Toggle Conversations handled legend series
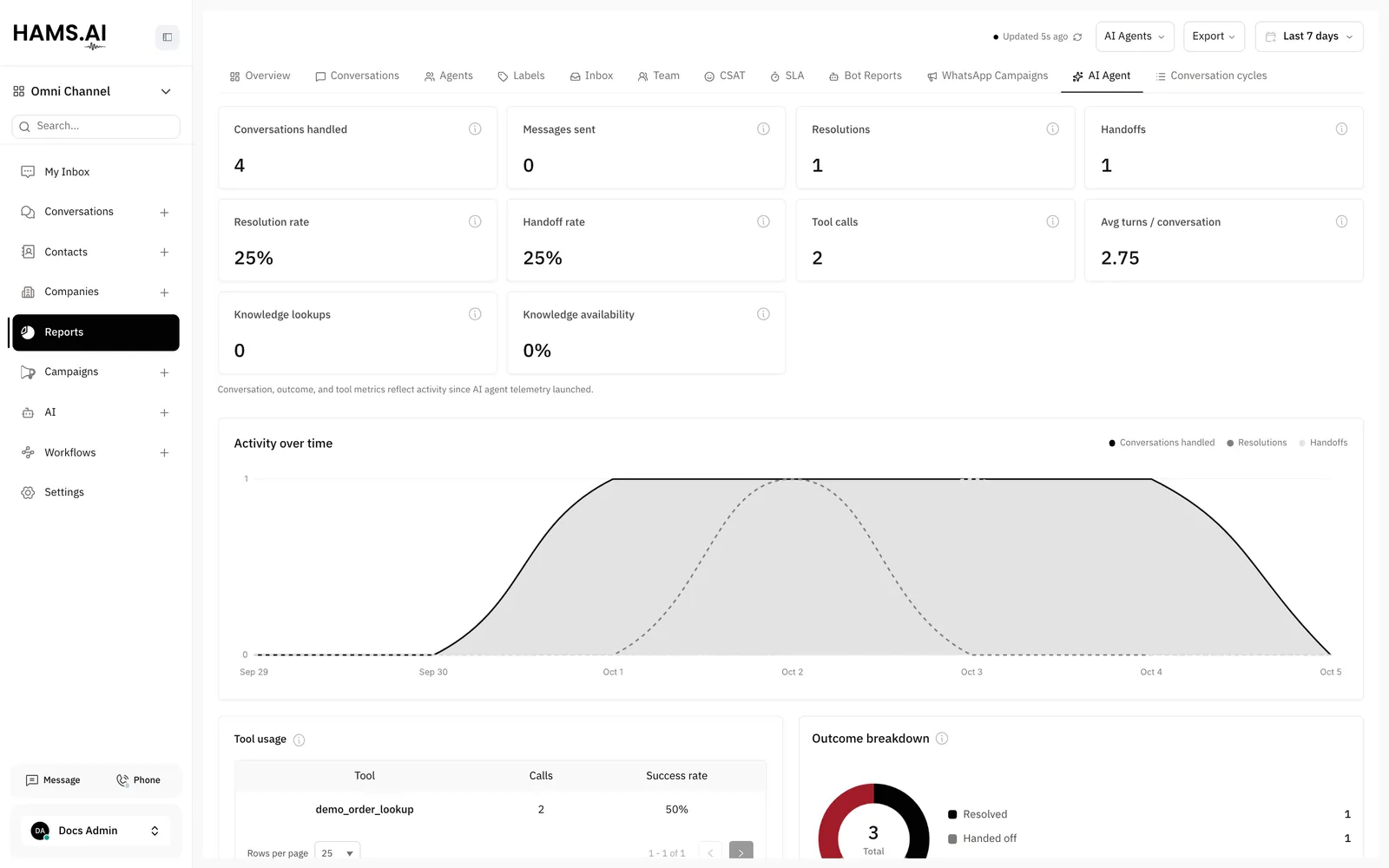 pos(1162,443)
